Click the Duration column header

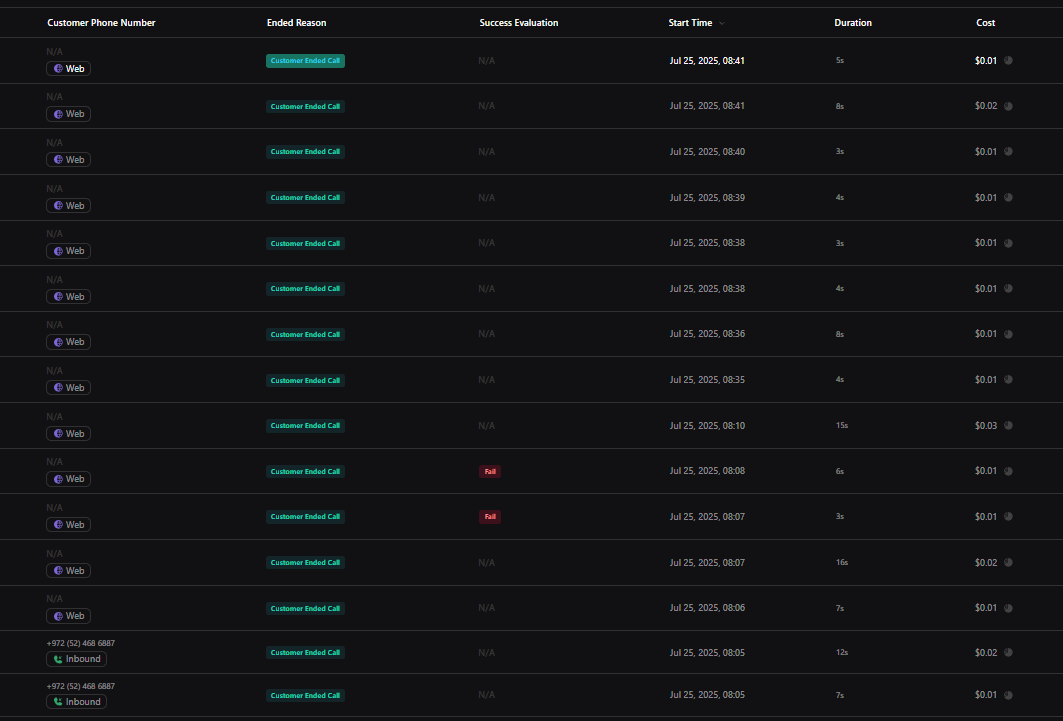tap(853, 23)
